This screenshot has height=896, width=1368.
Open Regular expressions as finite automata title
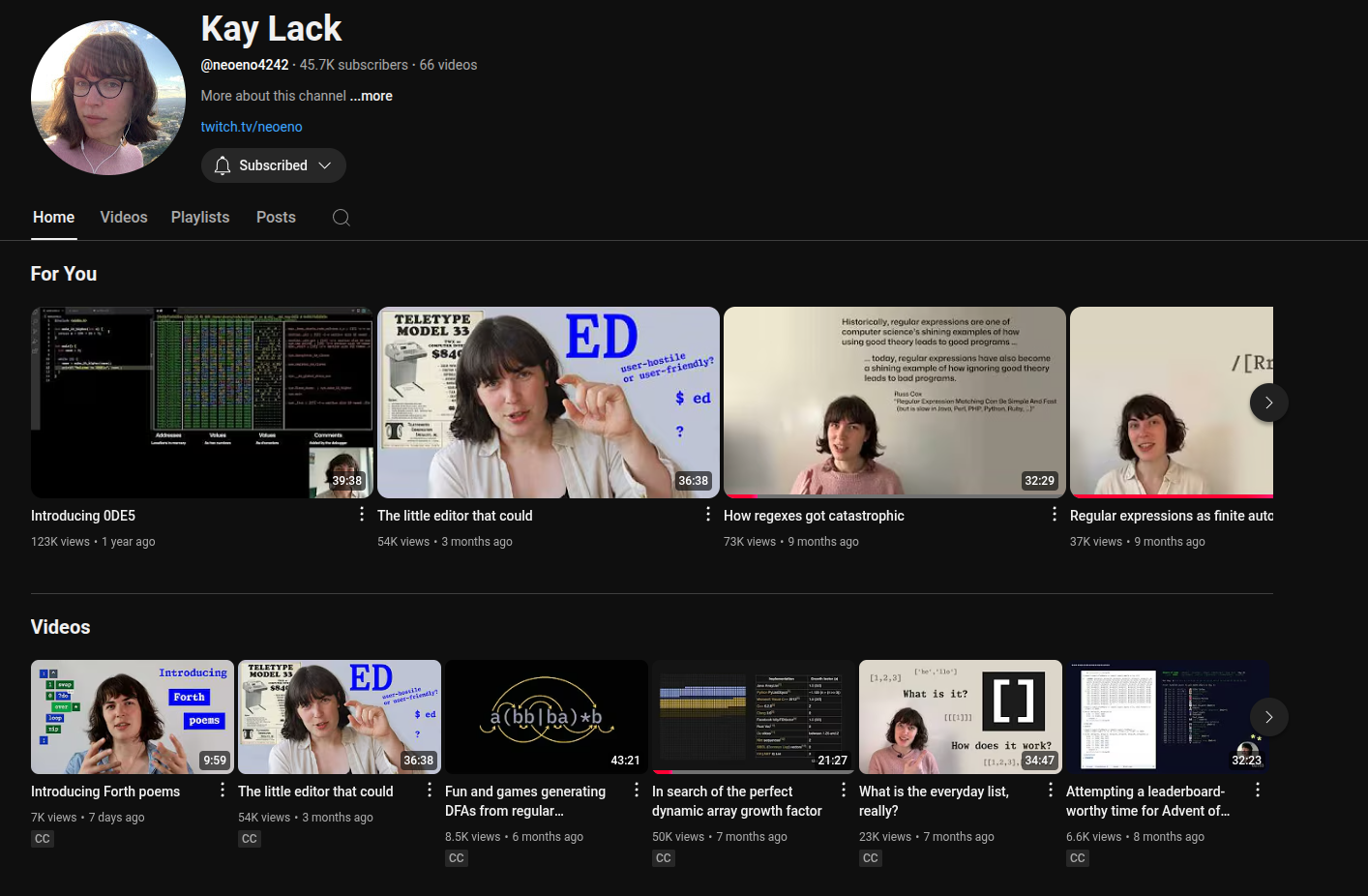[1172, 516]
